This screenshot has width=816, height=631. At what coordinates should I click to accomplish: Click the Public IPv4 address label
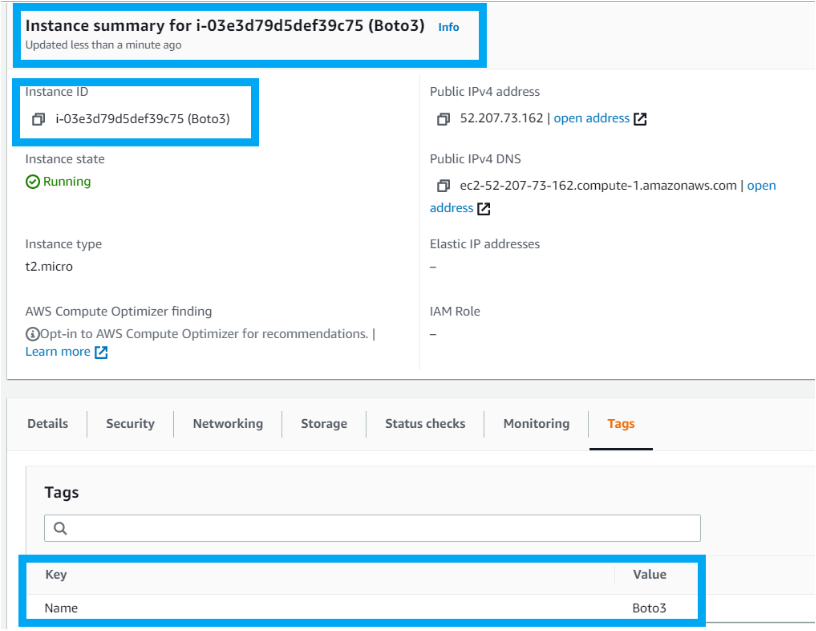(484, 92)
